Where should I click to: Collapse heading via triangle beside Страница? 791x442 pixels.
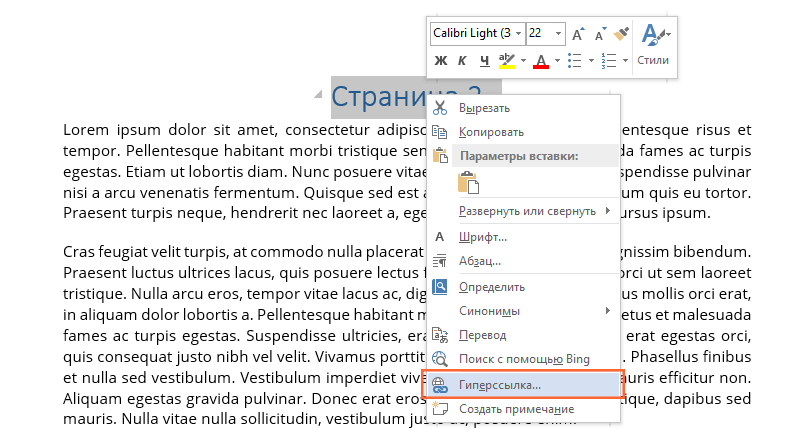point(318,94)
